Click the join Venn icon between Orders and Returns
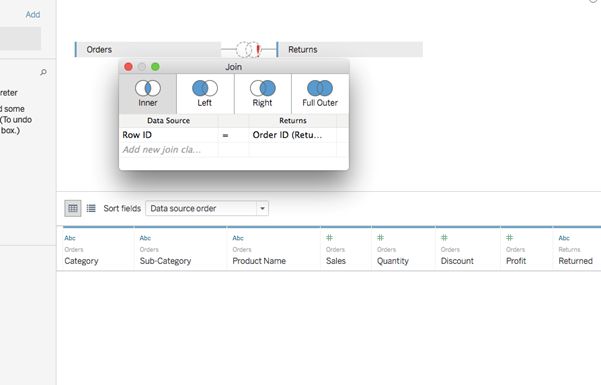Image resolution: width=601 pixels, height=385 pixels. point(248,49)
